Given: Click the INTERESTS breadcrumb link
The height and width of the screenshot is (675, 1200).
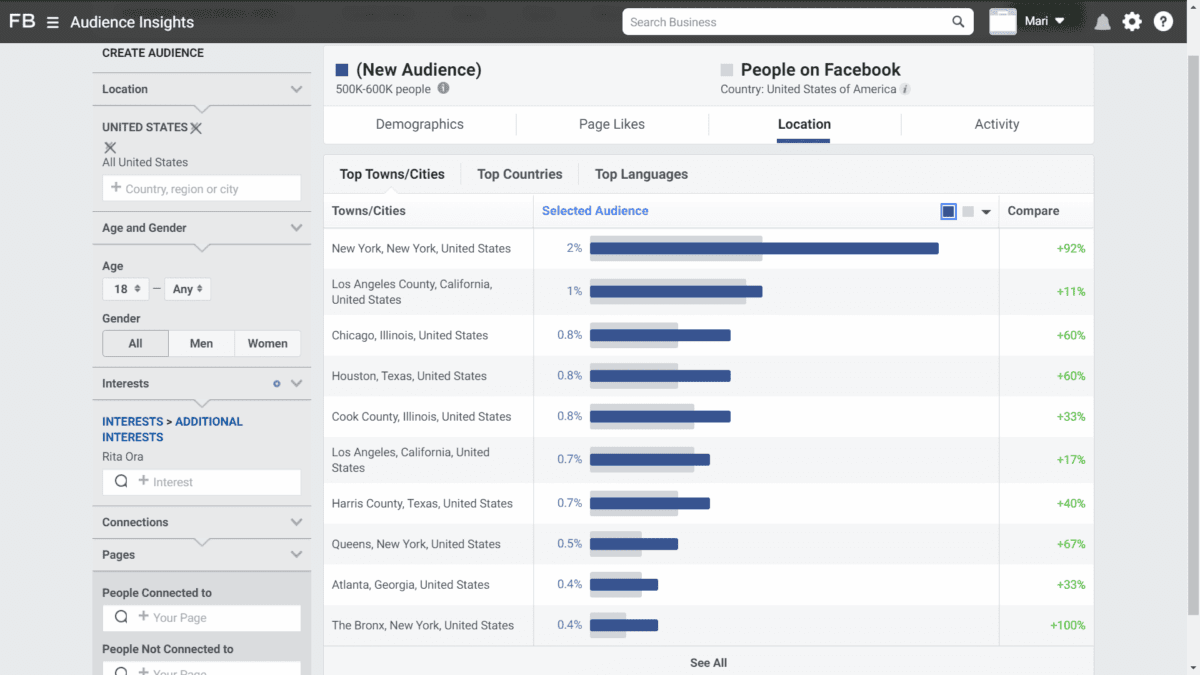Looking at the screenshot, I should point(132,422).
